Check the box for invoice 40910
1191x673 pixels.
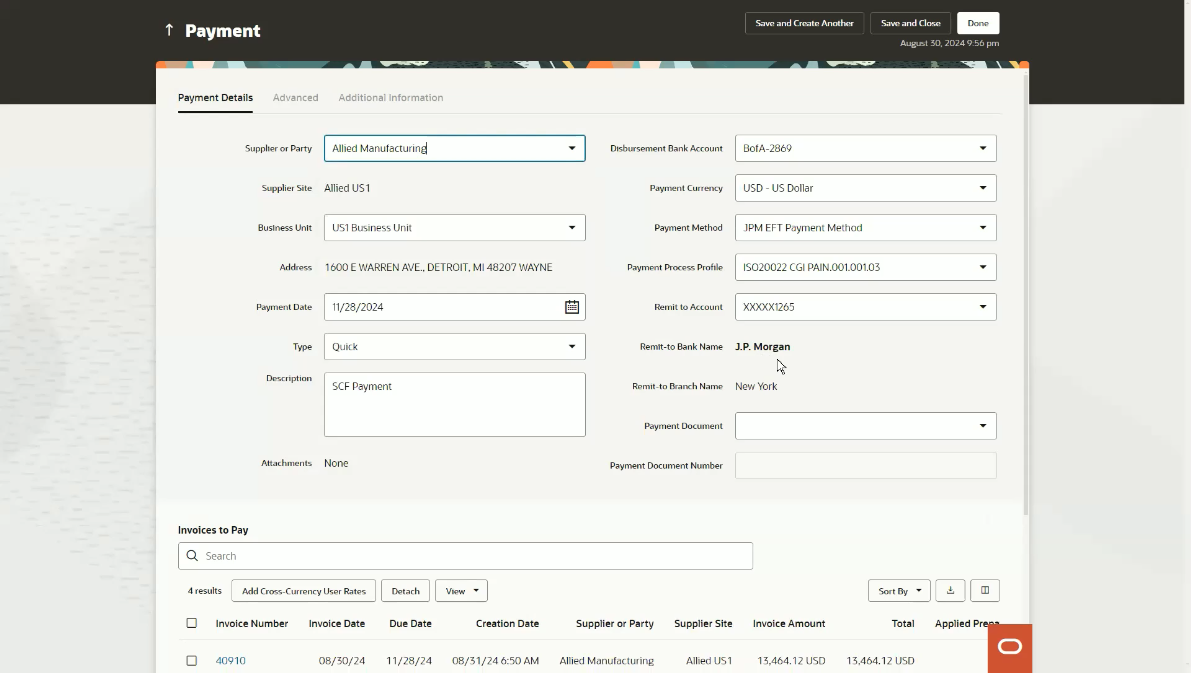click(192, 661)
